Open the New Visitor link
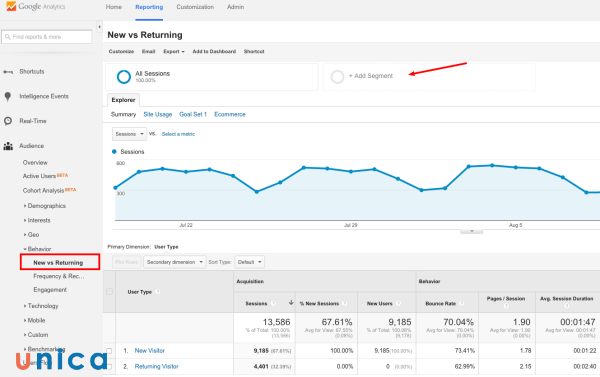The width and height of the screenshot is (600, 377). click(x=150, y=351)
